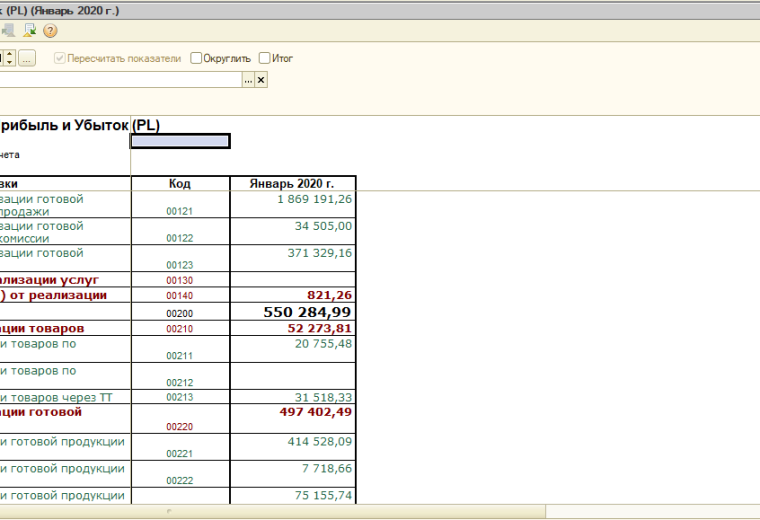Clear the field with the X button

click(x=262, y=79)
